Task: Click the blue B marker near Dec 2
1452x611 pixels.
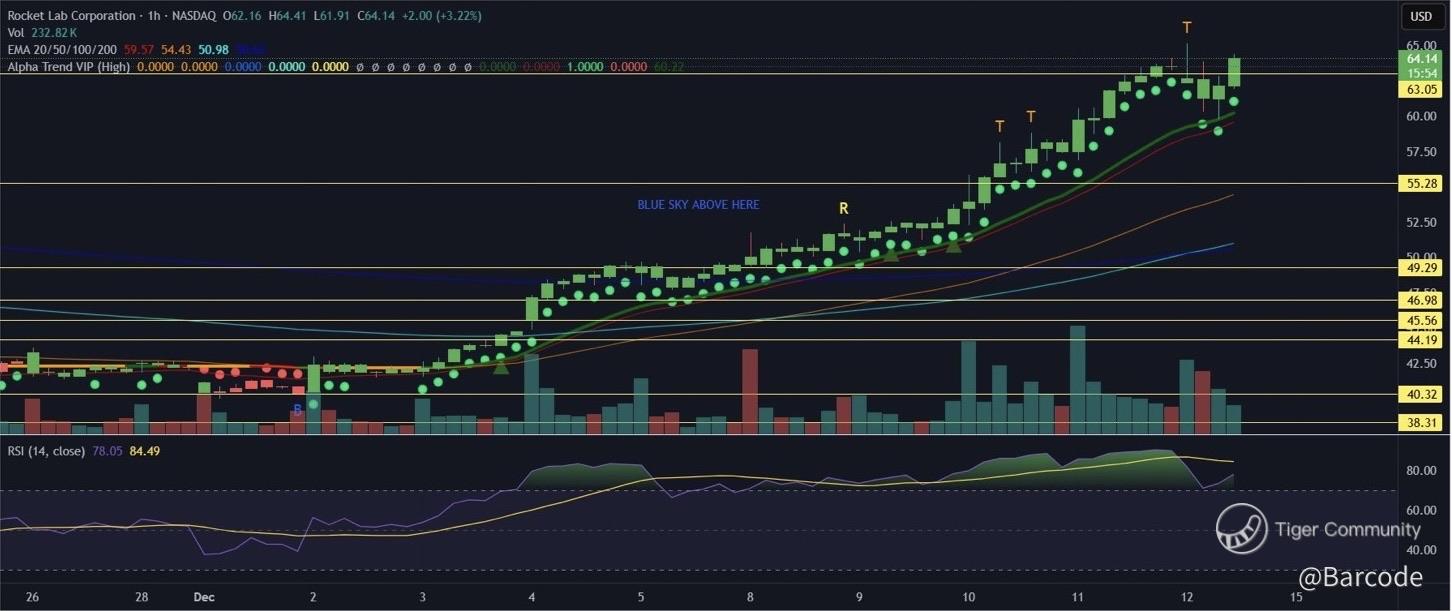Action: [x=297, y=410]
